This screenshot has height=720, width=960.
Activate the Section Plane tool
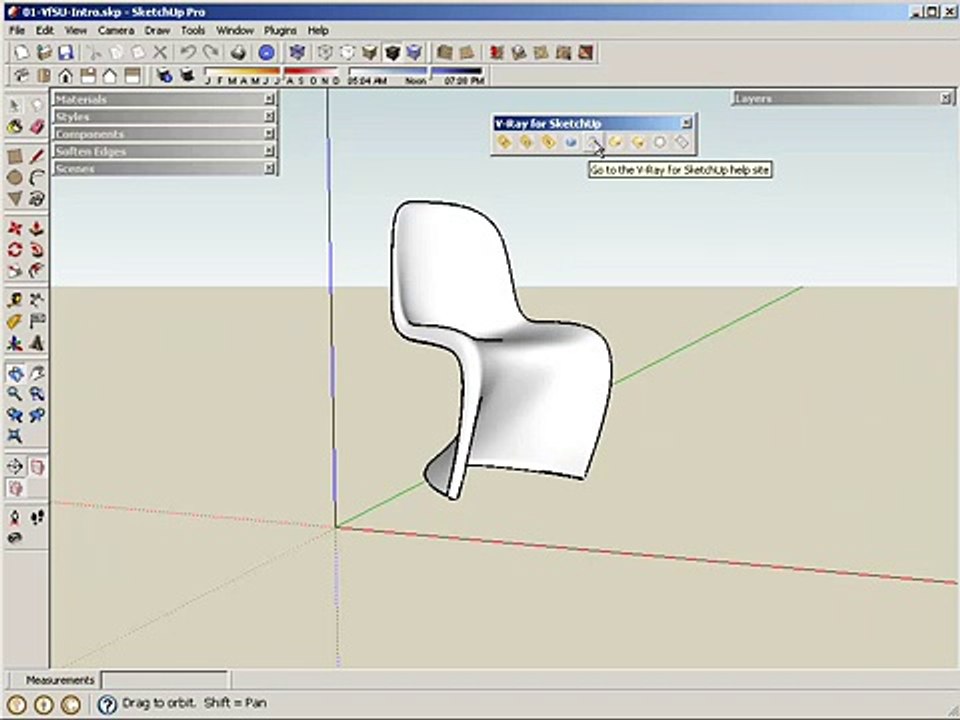(15, 467)
